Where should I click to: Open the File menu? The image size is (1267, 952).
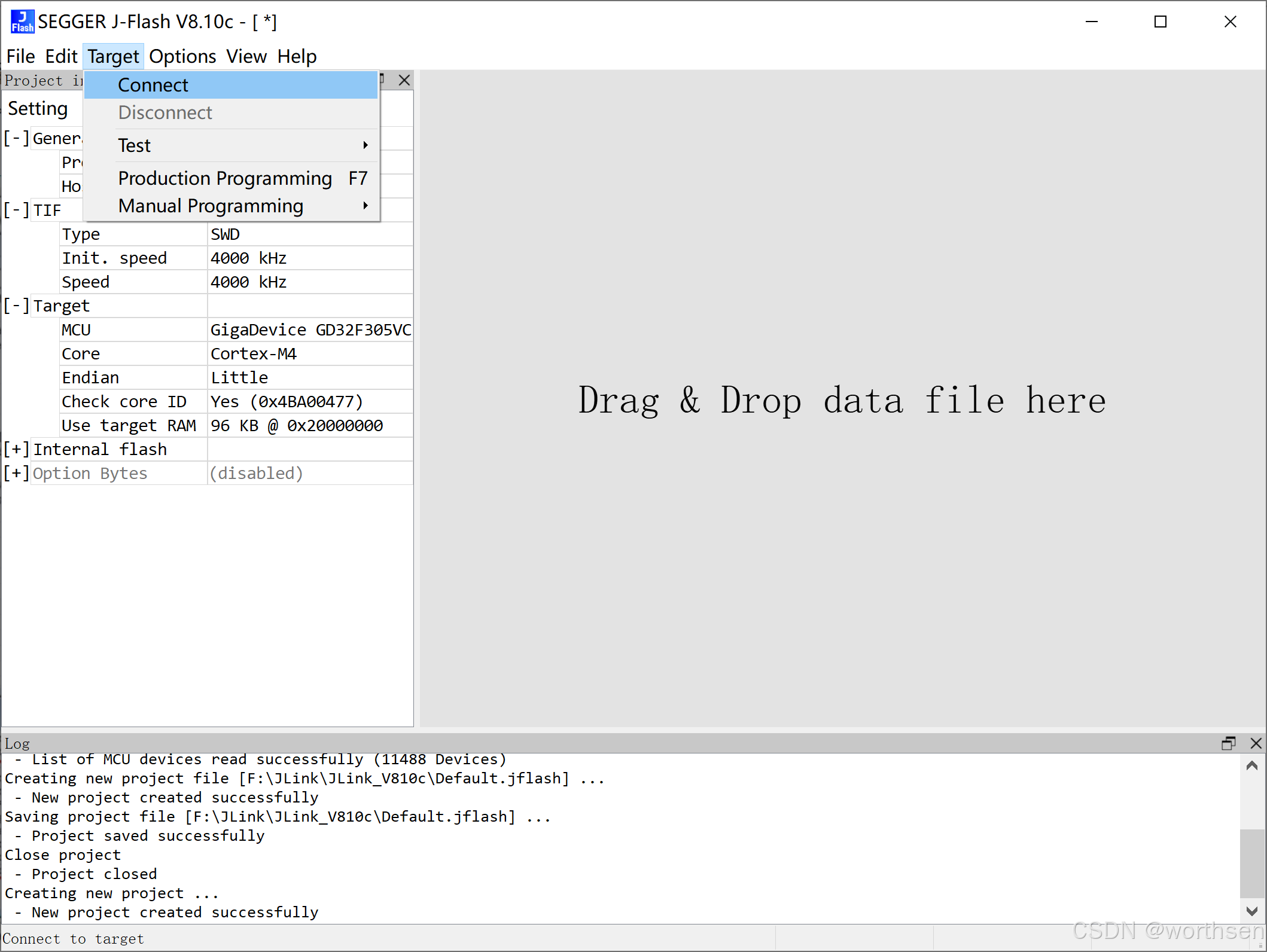[x=20, y=56]
